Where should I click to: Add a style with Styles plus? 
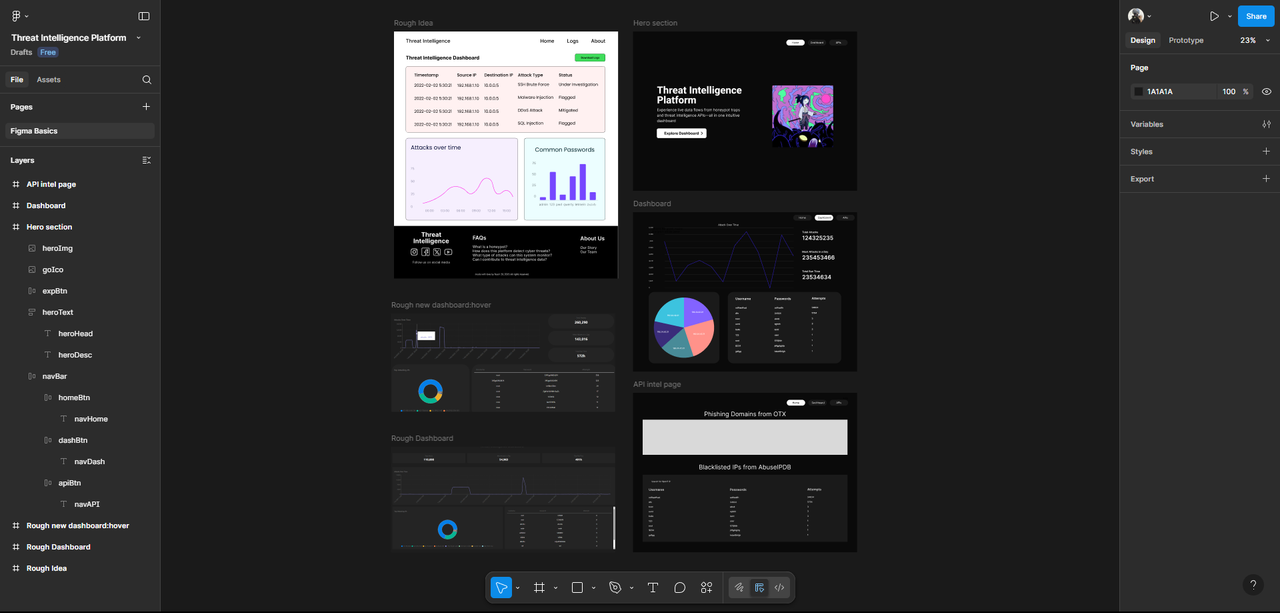(x=1266, y=152)
